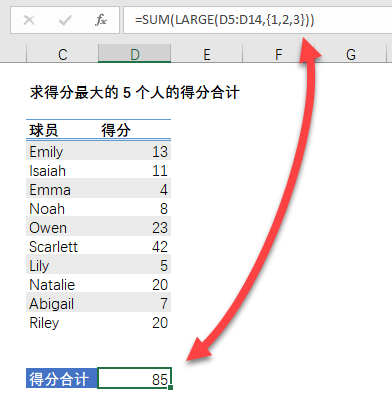Select column F header

point(279,54)
